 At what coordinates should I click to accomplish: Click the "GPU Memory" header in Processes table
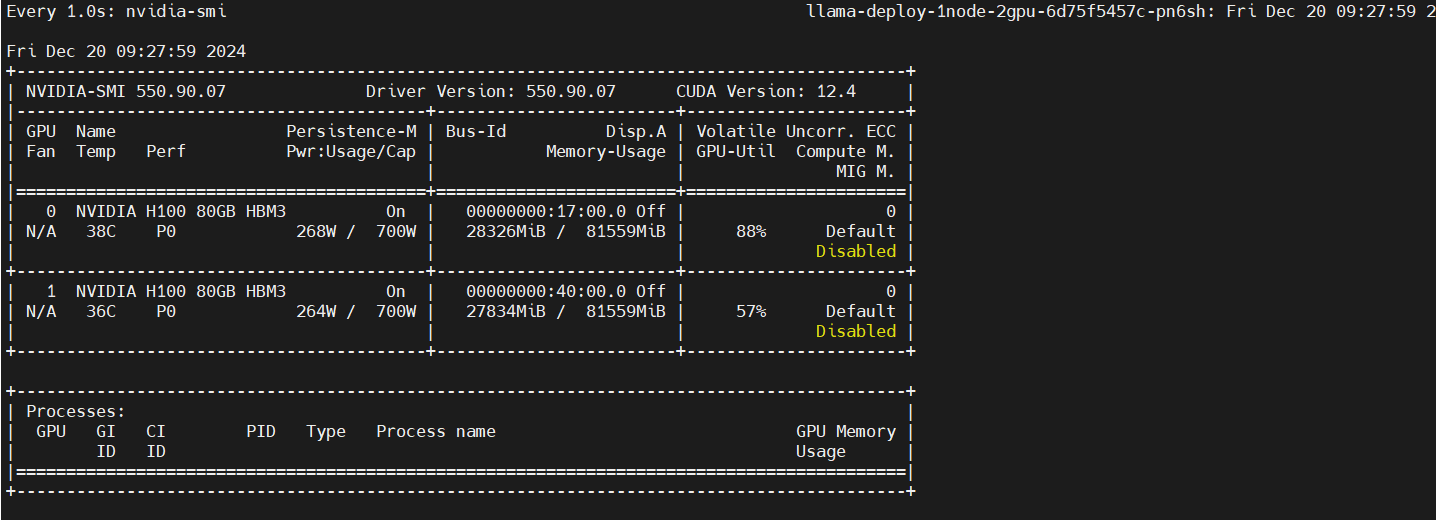click(x=846, y=431)
